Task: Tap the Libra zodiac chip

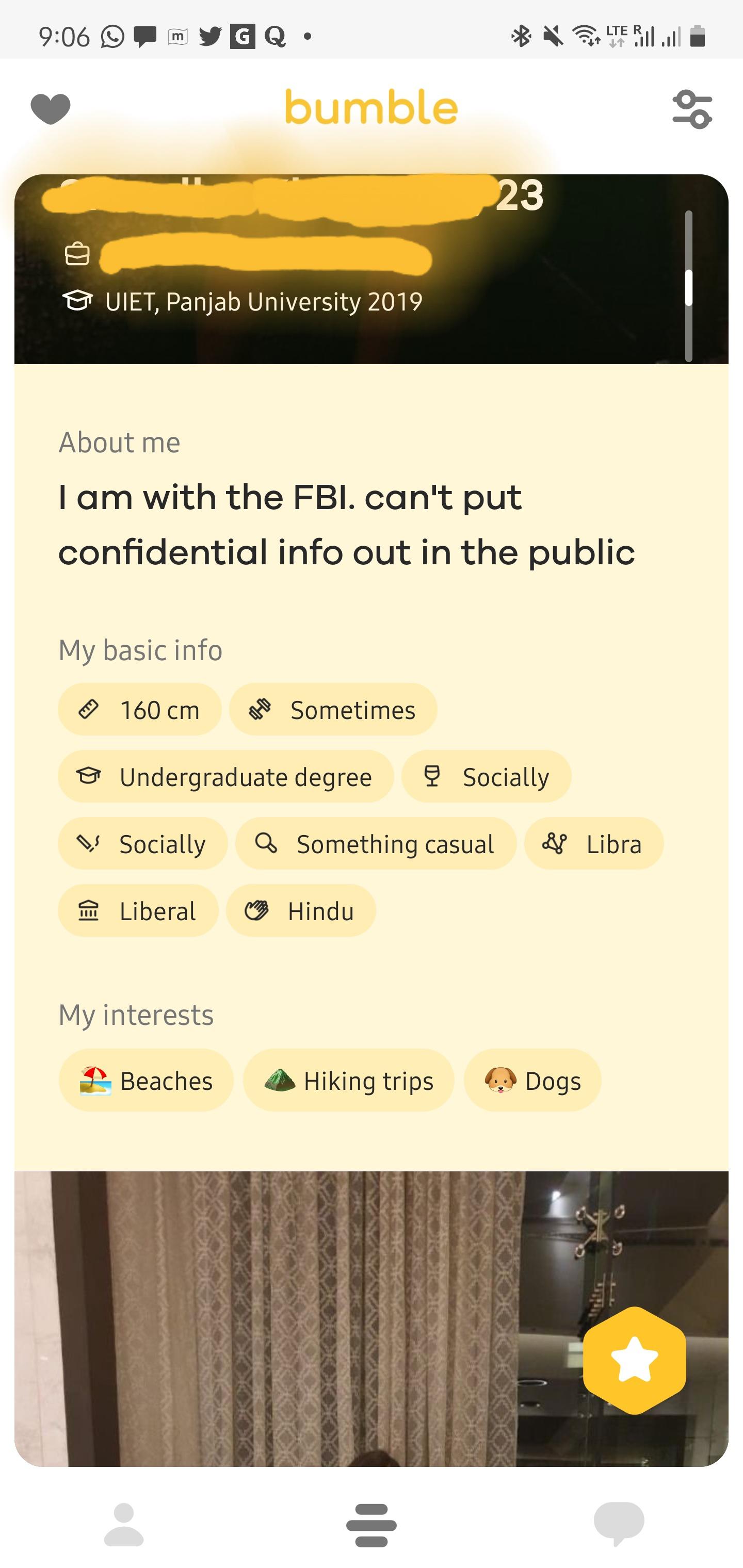Action: [x=593, y=844]
